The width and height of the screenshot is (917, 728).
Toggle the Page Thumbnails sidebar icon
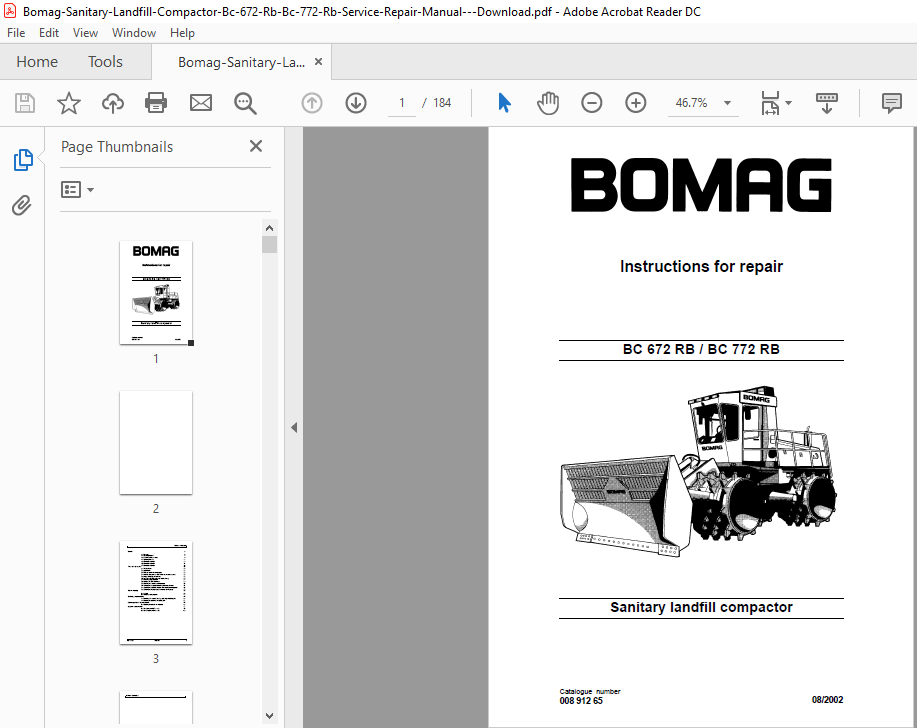[23, 160]
